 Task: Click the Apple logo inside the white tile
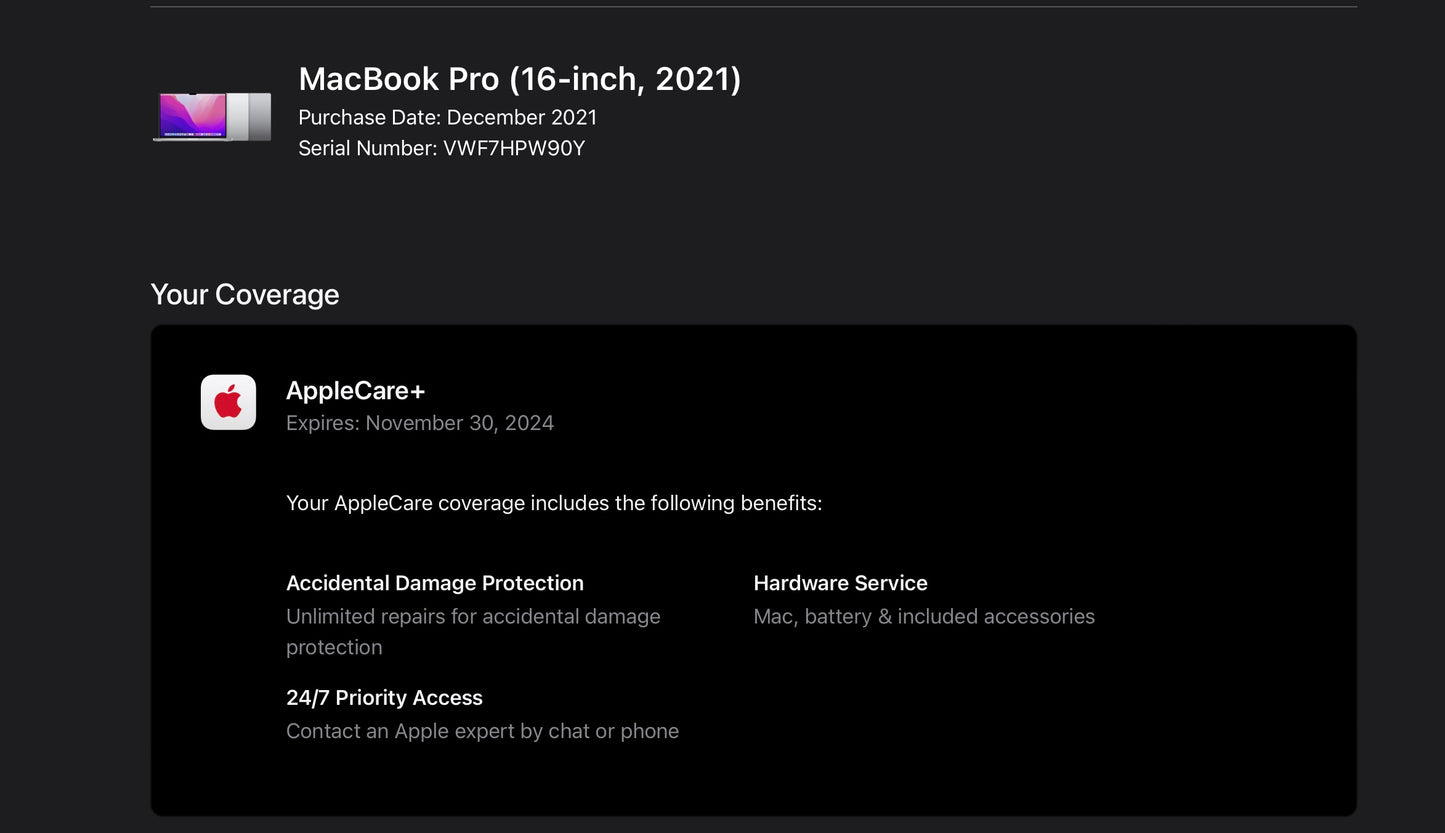228,402
